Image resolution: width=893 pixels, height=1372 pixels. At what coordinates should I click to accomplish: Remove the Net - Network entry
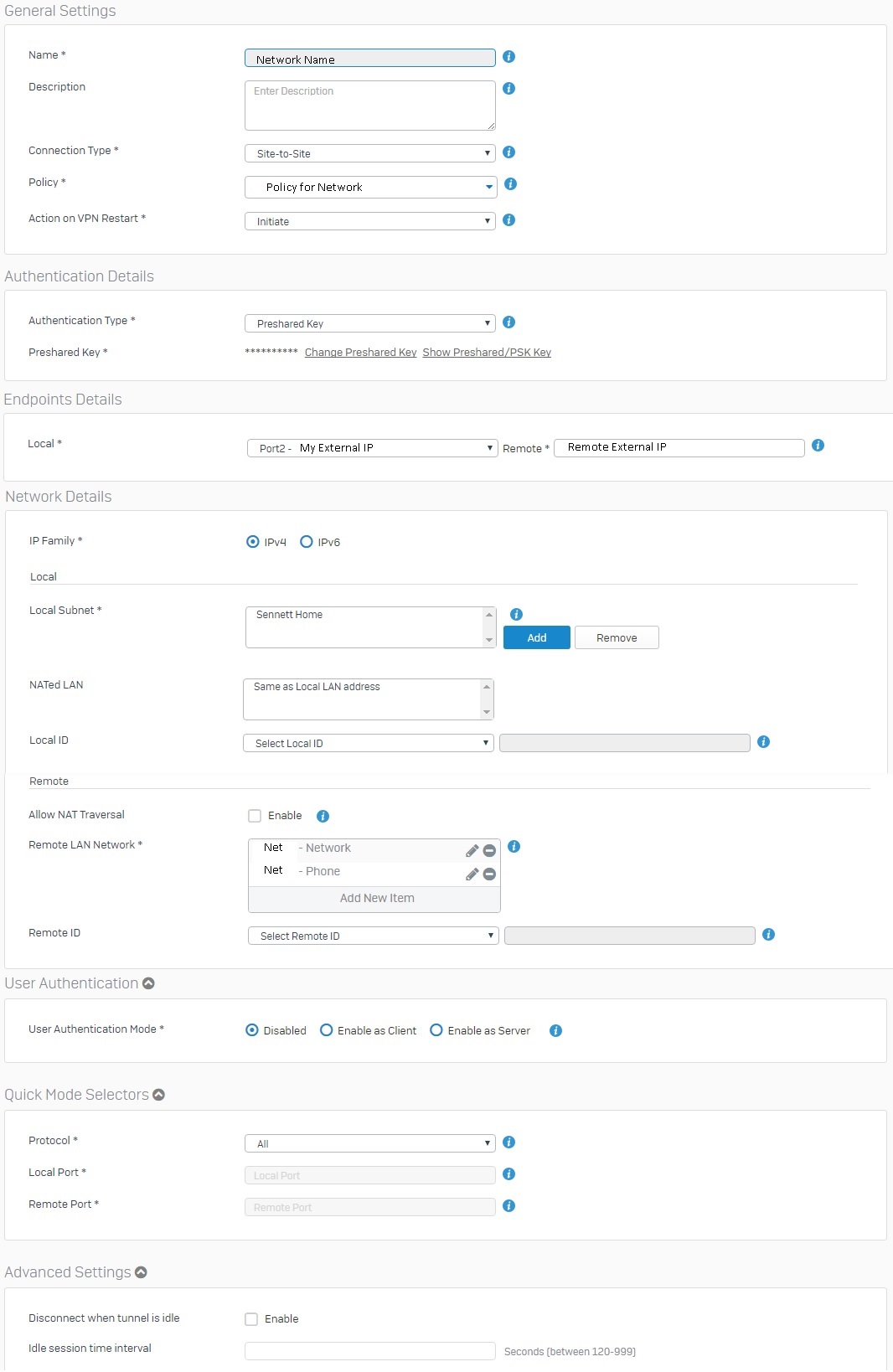coord(489,851)
